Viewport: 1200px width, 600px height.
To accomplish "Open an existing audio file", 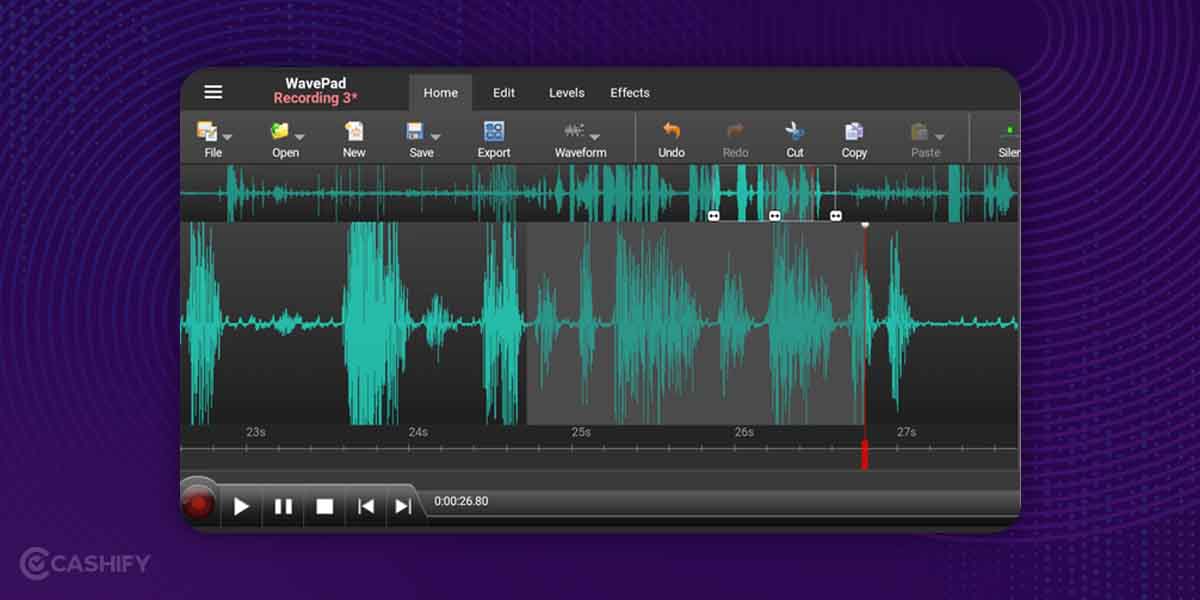I will point(281,138).
